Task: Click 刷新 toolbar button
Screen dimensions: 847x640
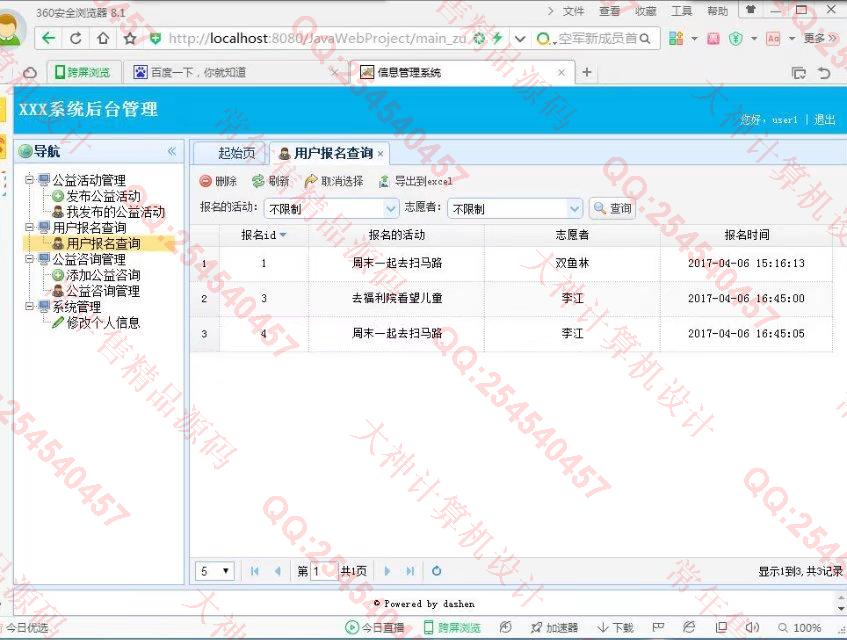Action: [x=271, y=181]
